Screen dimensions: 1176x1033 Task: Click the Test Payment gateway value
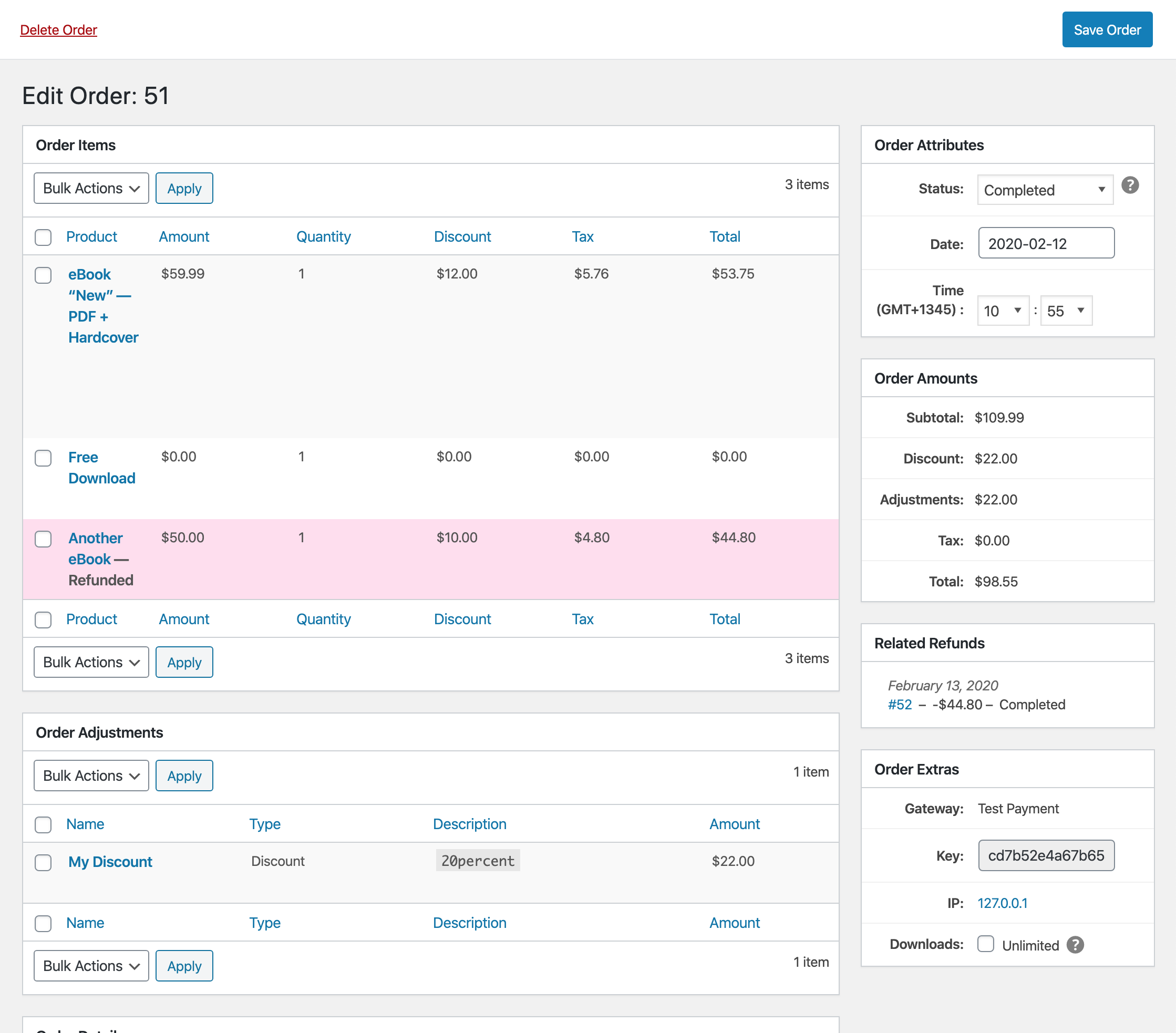(x=1018, y=809)
